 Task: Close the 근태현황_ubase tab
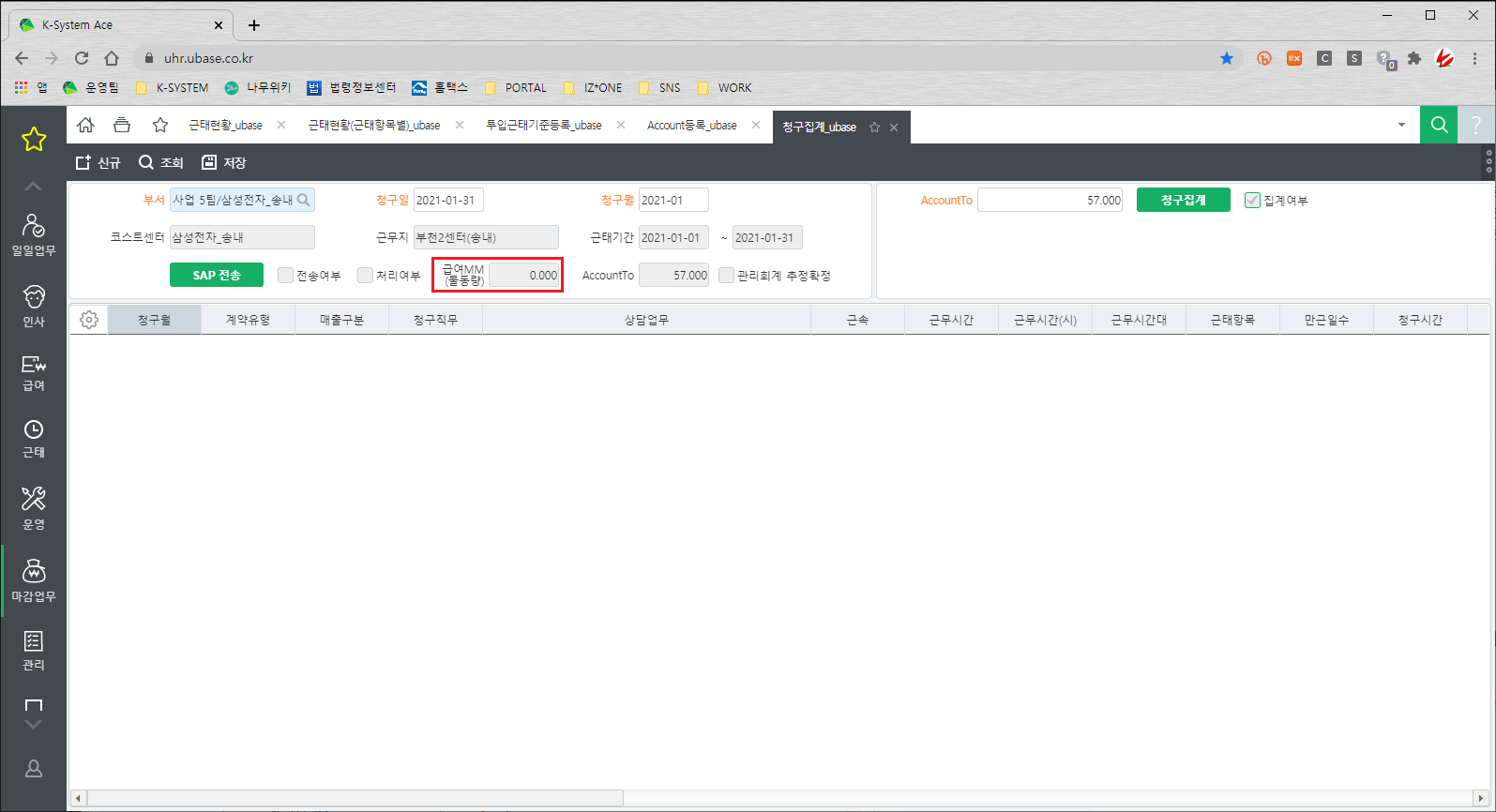281,125
